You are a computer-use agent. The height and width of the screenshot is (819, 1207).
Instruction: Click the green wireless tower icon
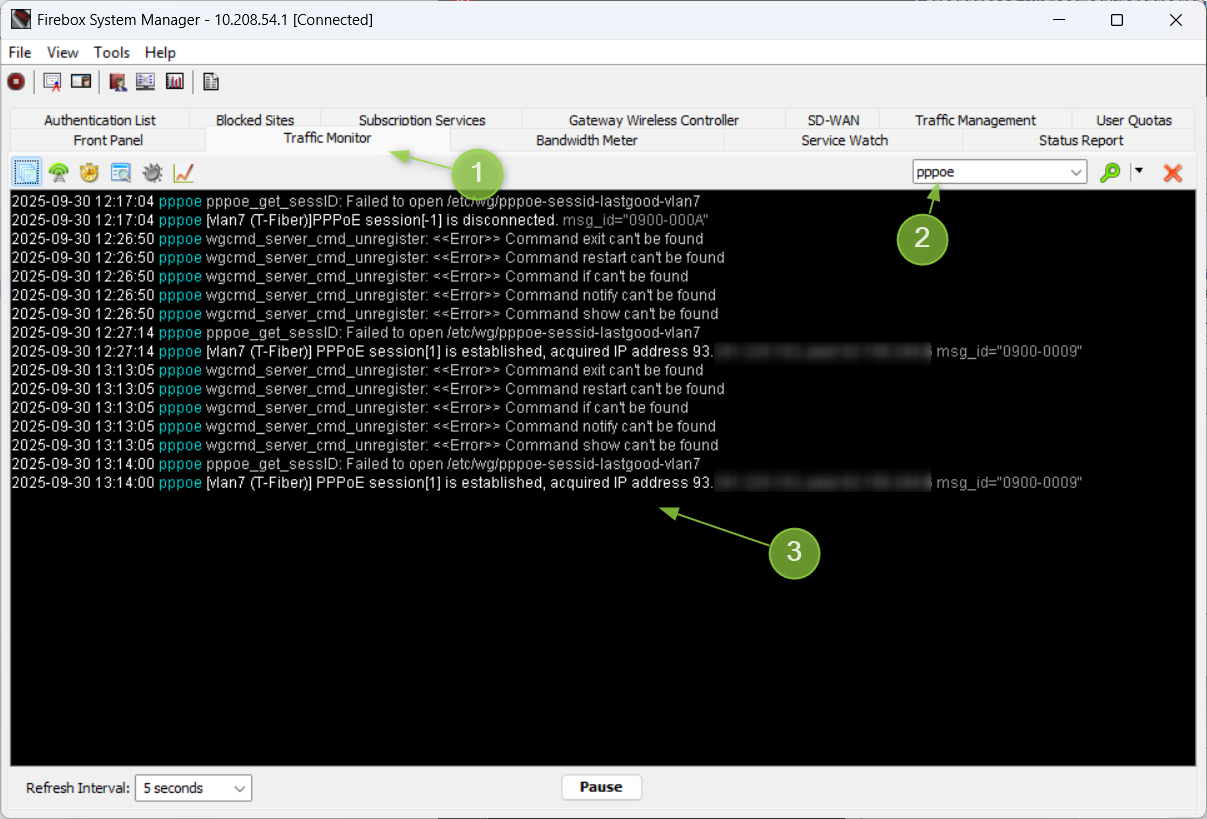coord(59,173)
